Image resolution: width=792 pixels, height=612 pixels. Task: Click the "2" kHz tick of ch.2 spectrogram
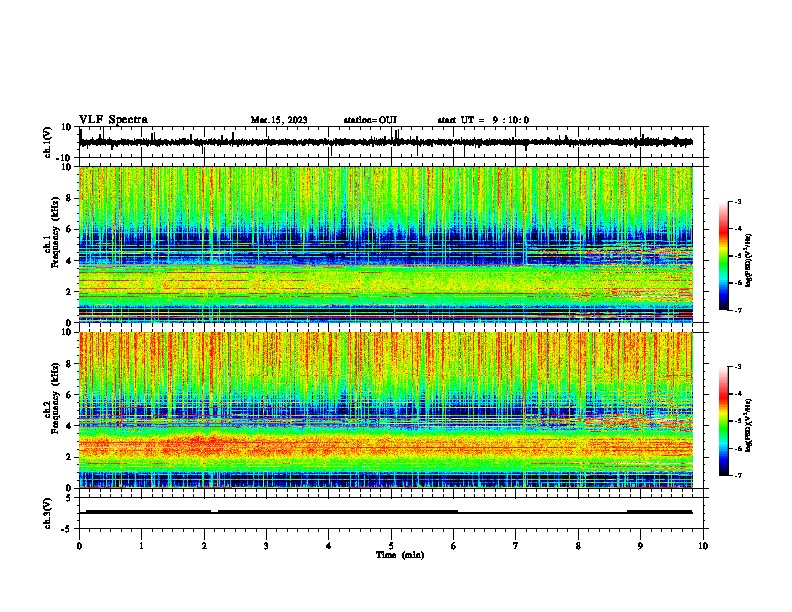[x=69, y=457]
